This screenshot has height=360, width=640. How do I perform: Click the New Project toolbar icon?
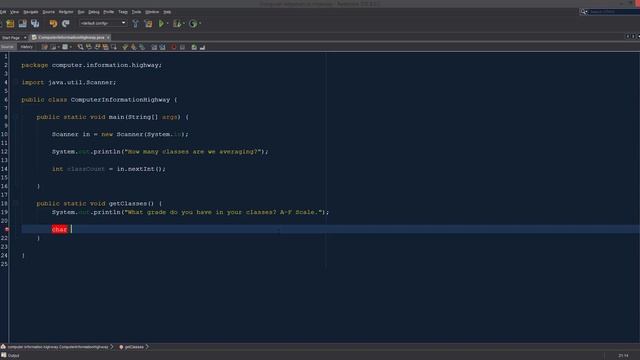10,23
